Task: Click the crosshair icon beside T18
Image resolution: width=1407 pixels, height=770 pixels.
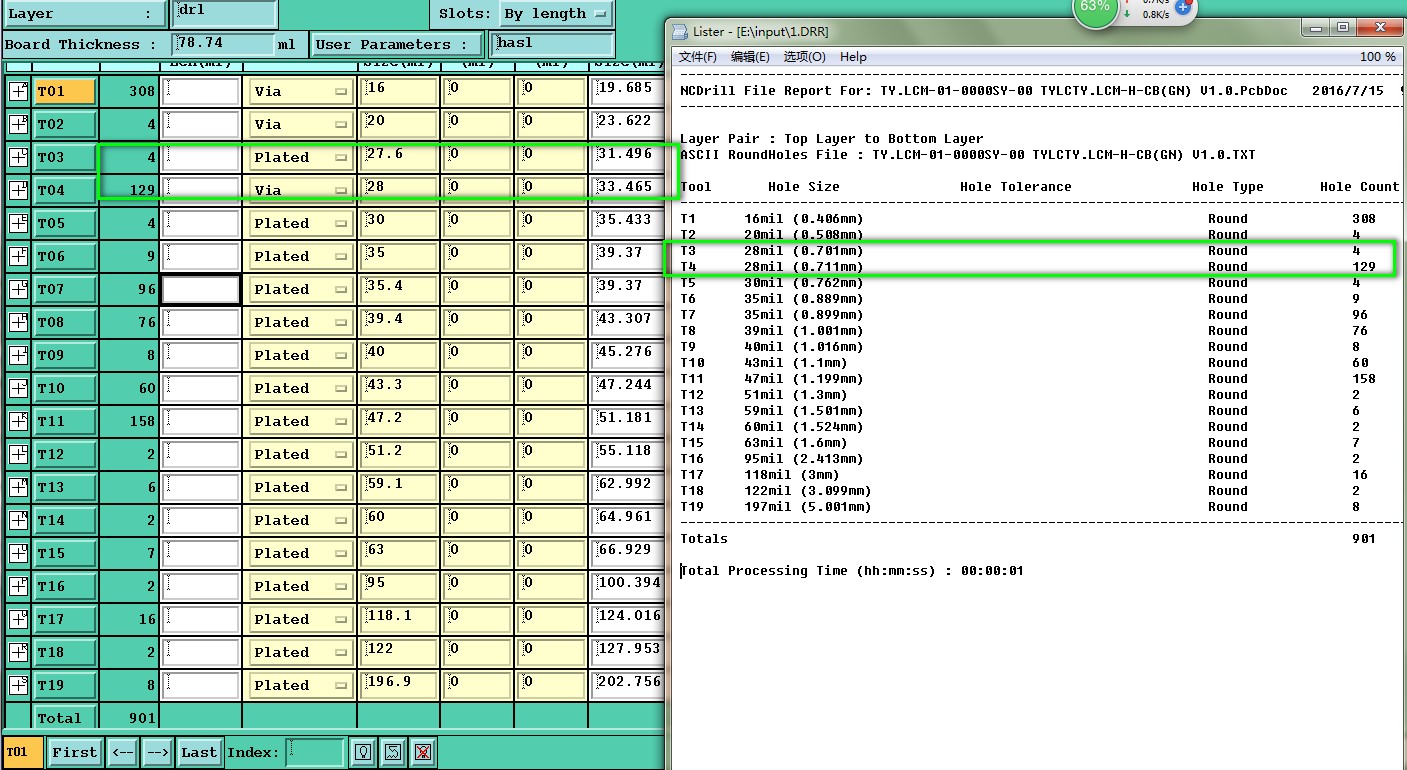Action: pyautogui.click(x=19, y=652)
